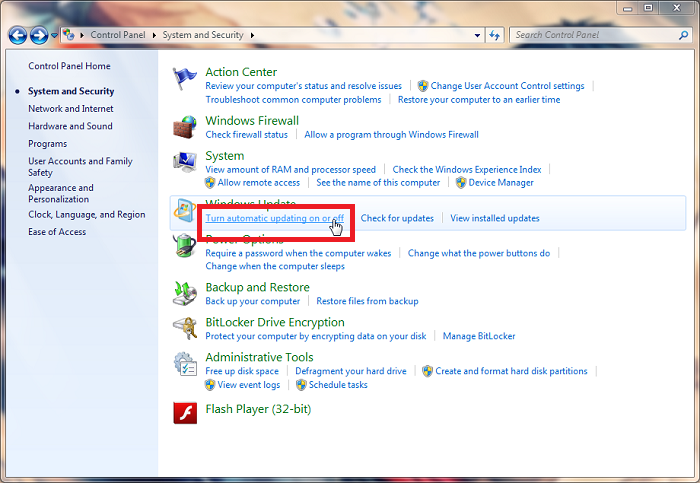Click Restore your computer to an earlier time
The width and height of the screenshot is (700, 483).
pyautogui.click(x=479, y=100)
